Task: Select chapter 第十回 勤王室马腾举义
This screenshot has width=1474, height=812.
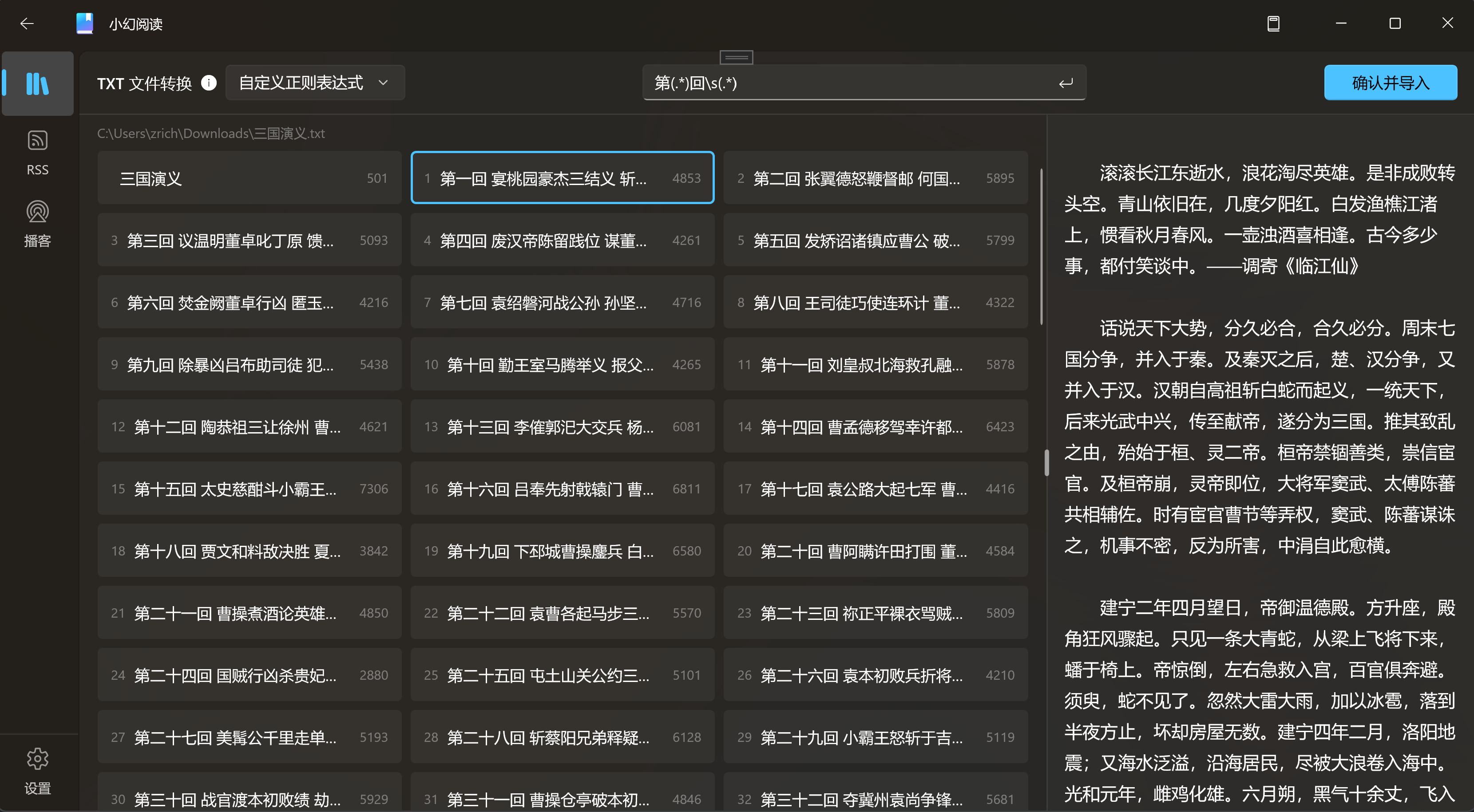Action: [563, 364]
